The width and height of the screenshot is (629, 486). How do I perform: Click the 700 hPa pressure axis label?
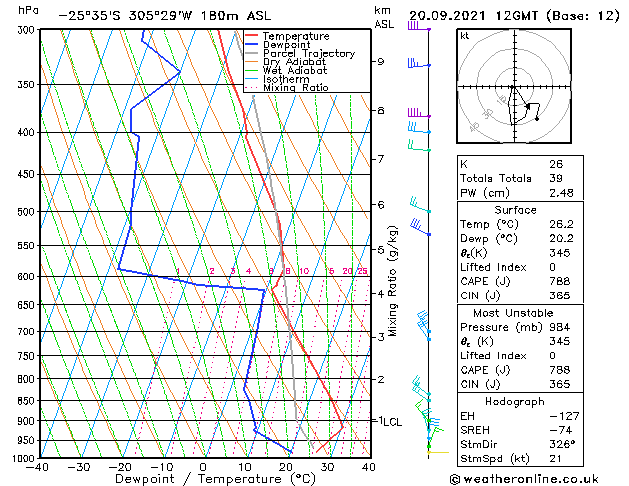(26, 332)
